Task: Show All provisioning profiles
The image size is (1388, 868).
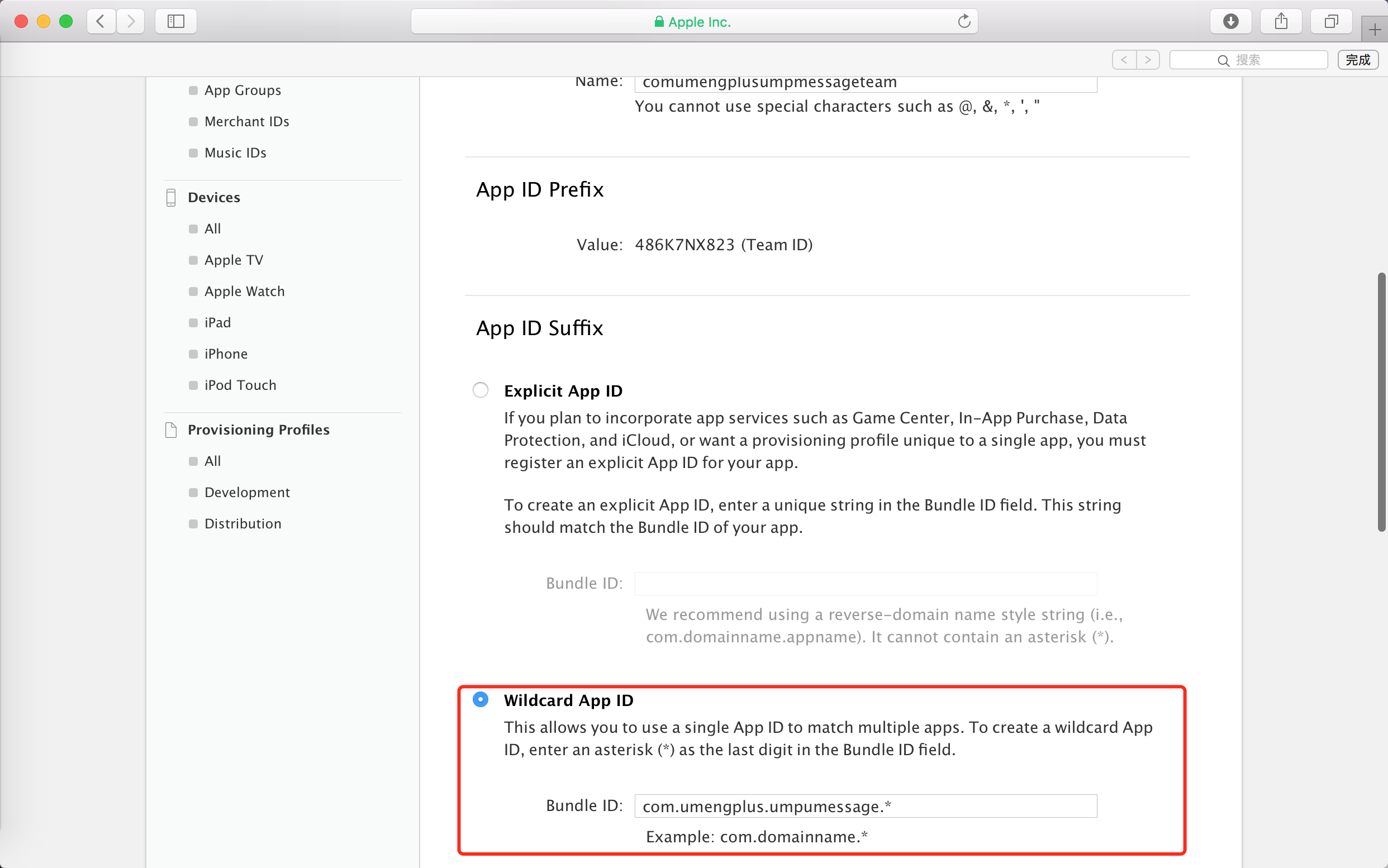Action: coord(212,461)
